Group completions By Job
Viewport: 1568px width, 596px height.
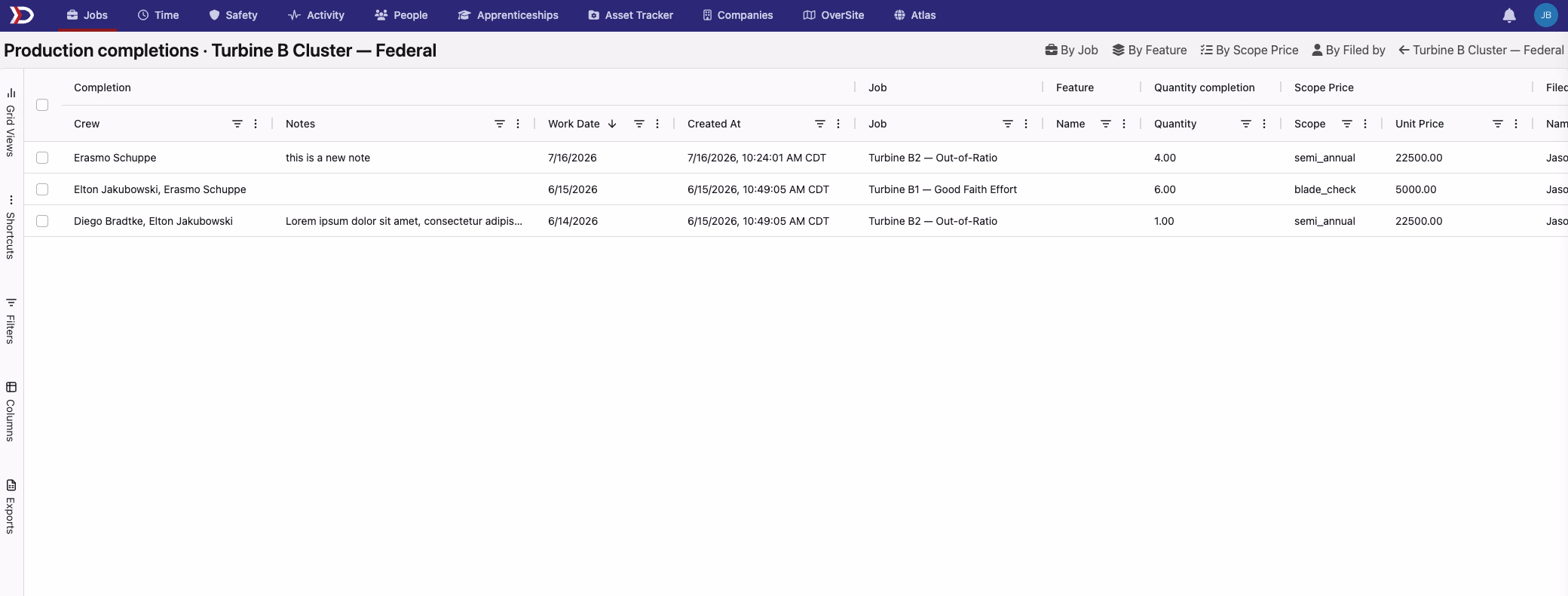(1071, 50)
